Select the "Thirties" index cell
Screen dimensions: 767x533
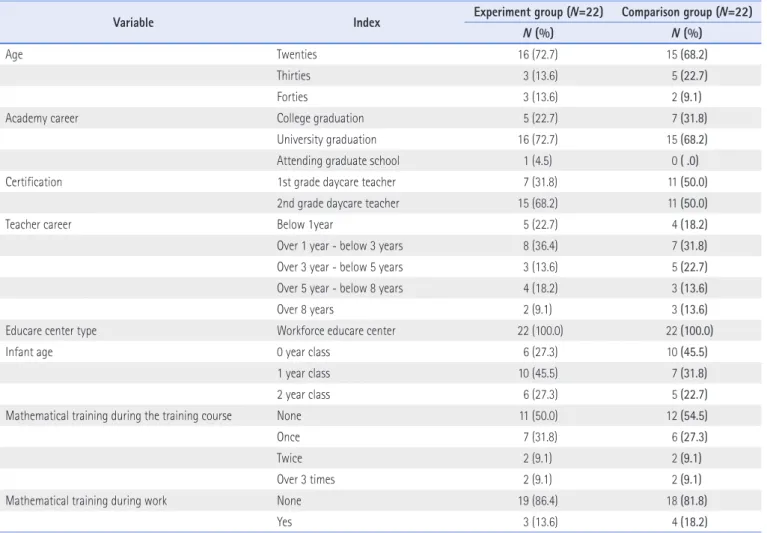click(293, 76)
